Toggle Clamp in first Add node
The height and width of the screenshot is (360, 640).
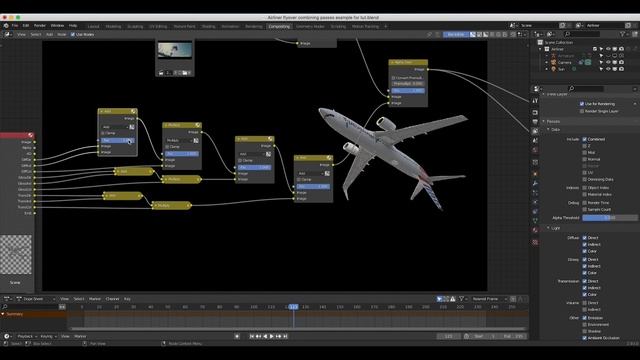103,133
